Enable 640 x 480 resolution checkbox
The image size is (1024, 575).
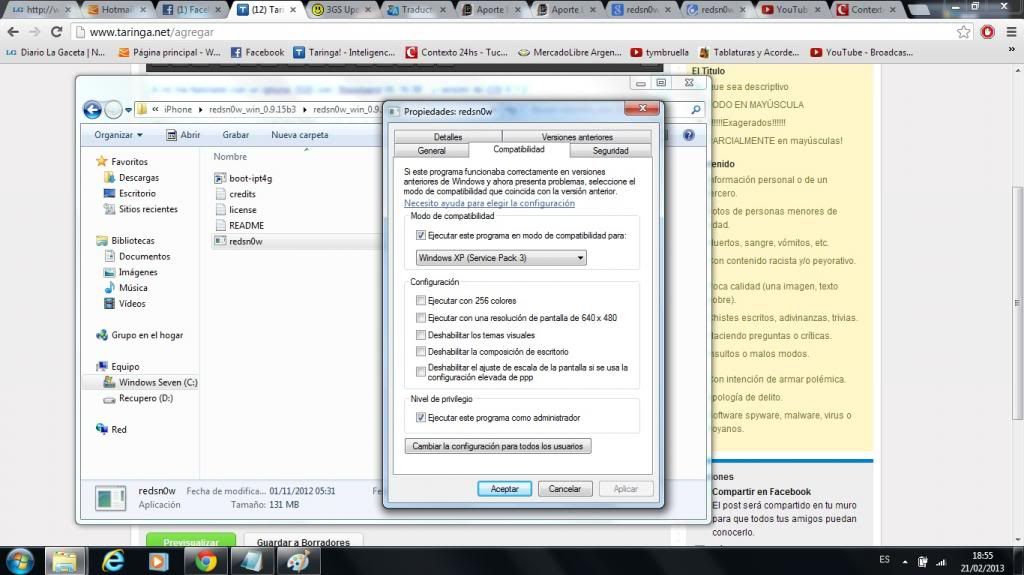click(x=421, y=318)
